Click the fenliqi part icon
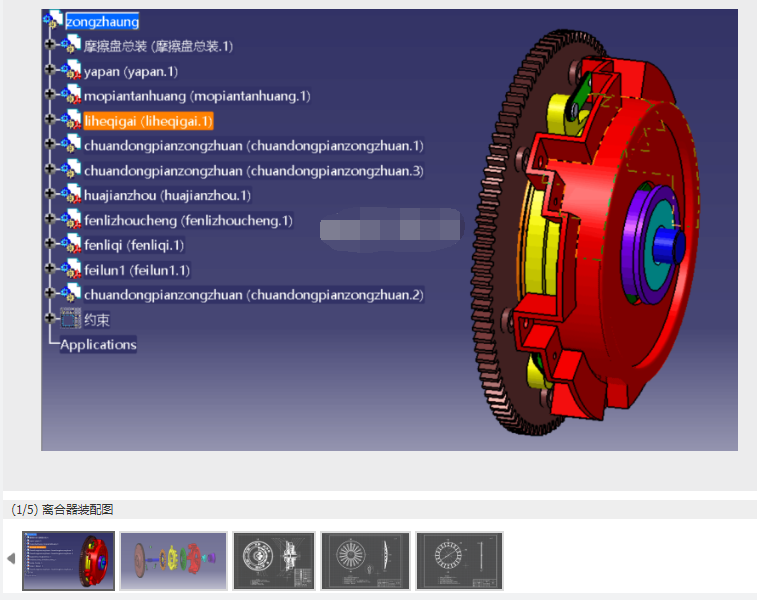This screenshot has height=600, width=757. pyautogui.click(x=71, y=243)
